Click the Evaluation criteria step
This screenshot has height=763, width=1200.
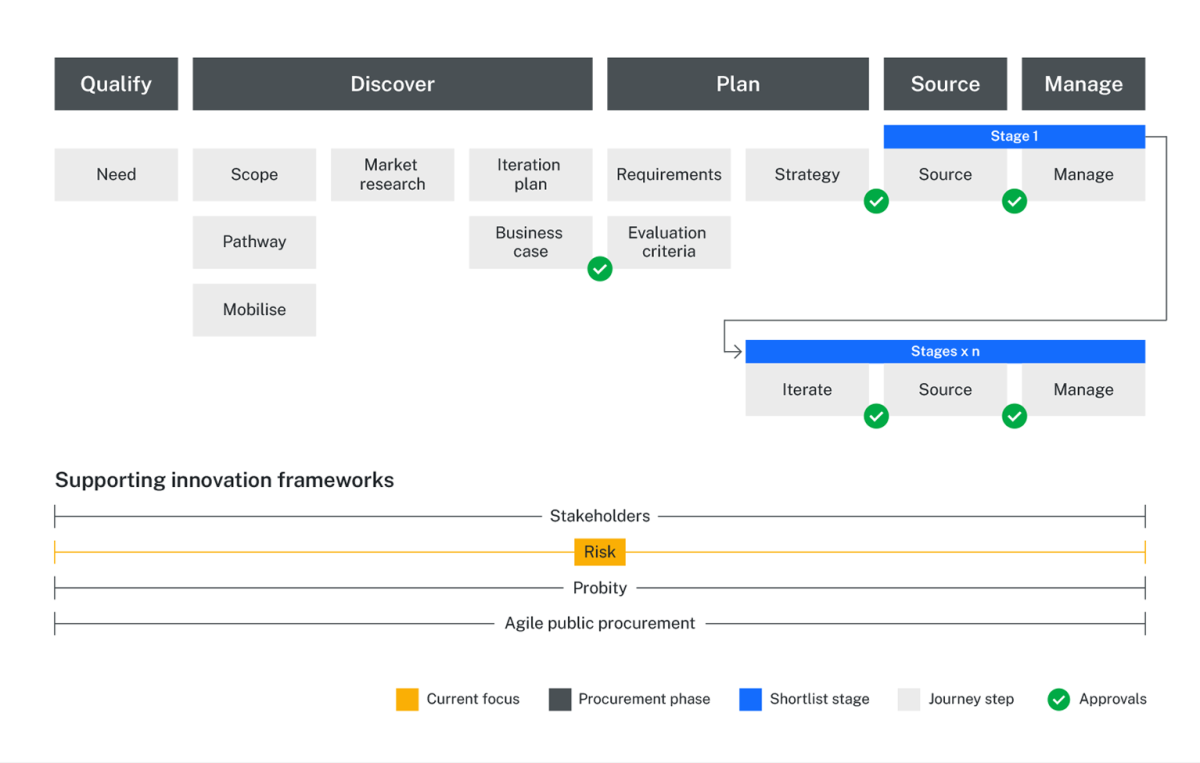coord(668,242)
